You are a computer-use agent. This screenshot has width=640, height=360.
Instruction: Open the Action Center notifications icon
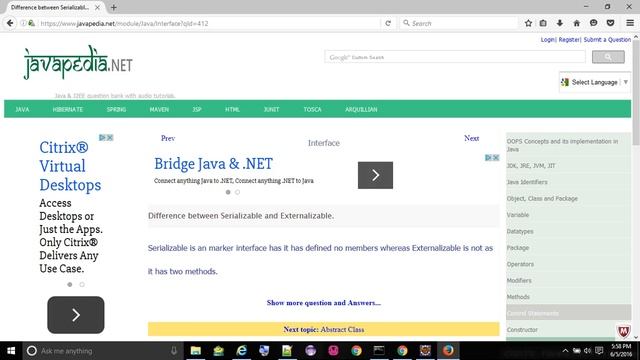pos(599,351)
